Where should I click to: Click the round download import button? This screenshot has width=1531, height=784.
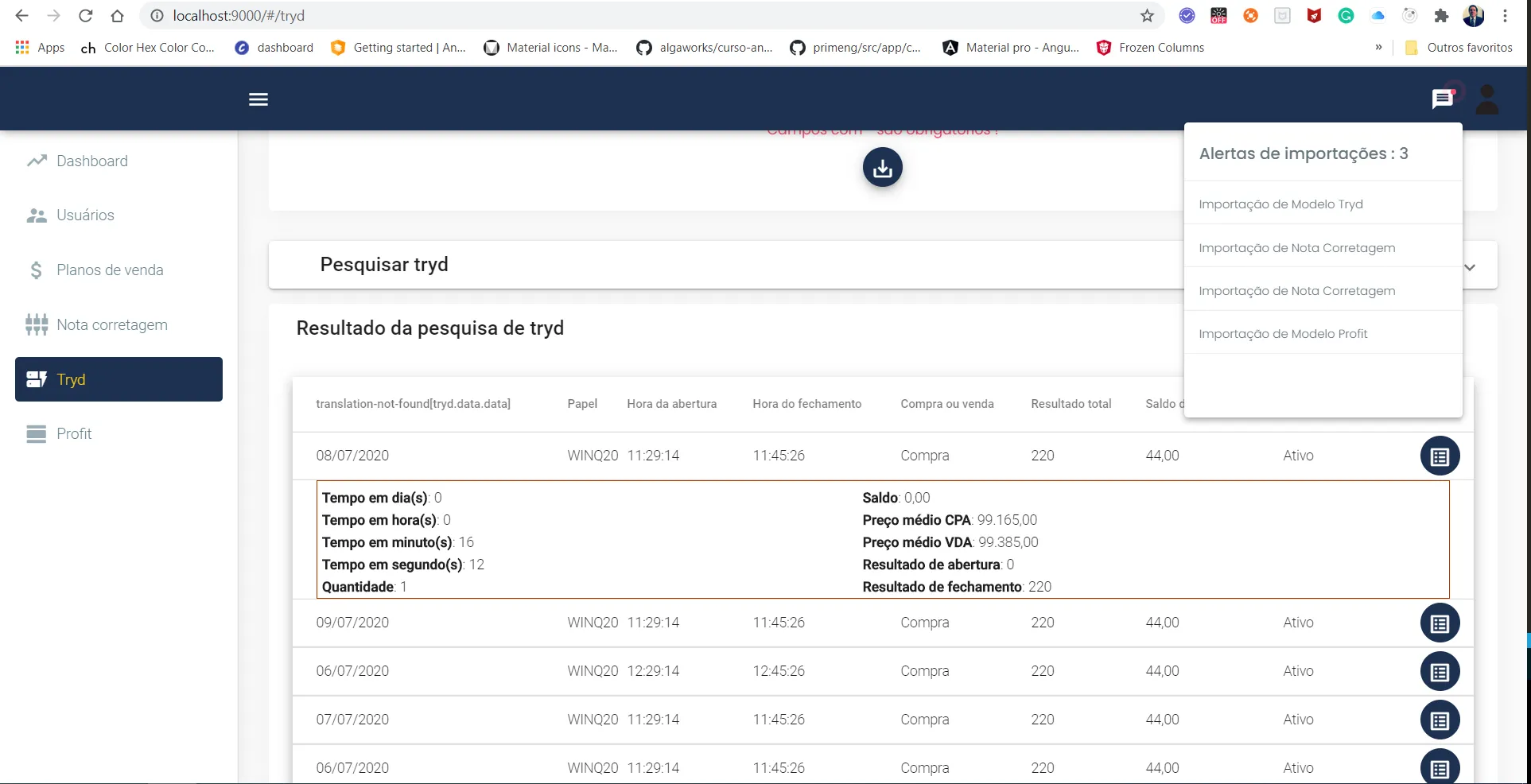coord(883,168)
